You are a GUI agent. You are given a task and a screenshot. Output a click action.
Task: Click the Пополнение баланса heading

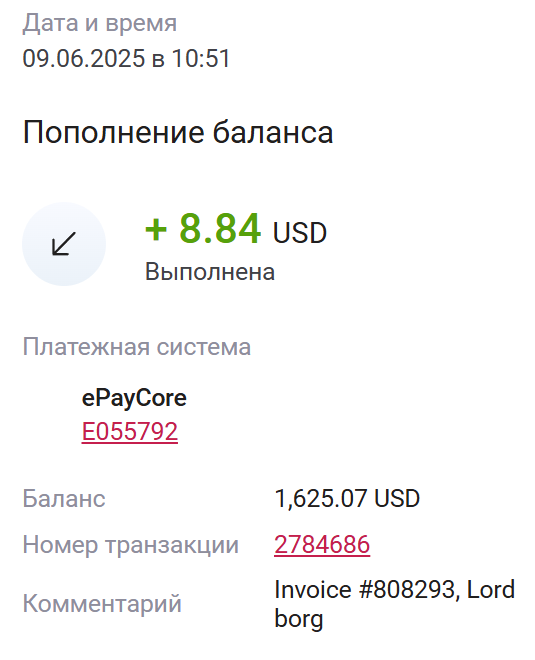(x=178, y=133)
